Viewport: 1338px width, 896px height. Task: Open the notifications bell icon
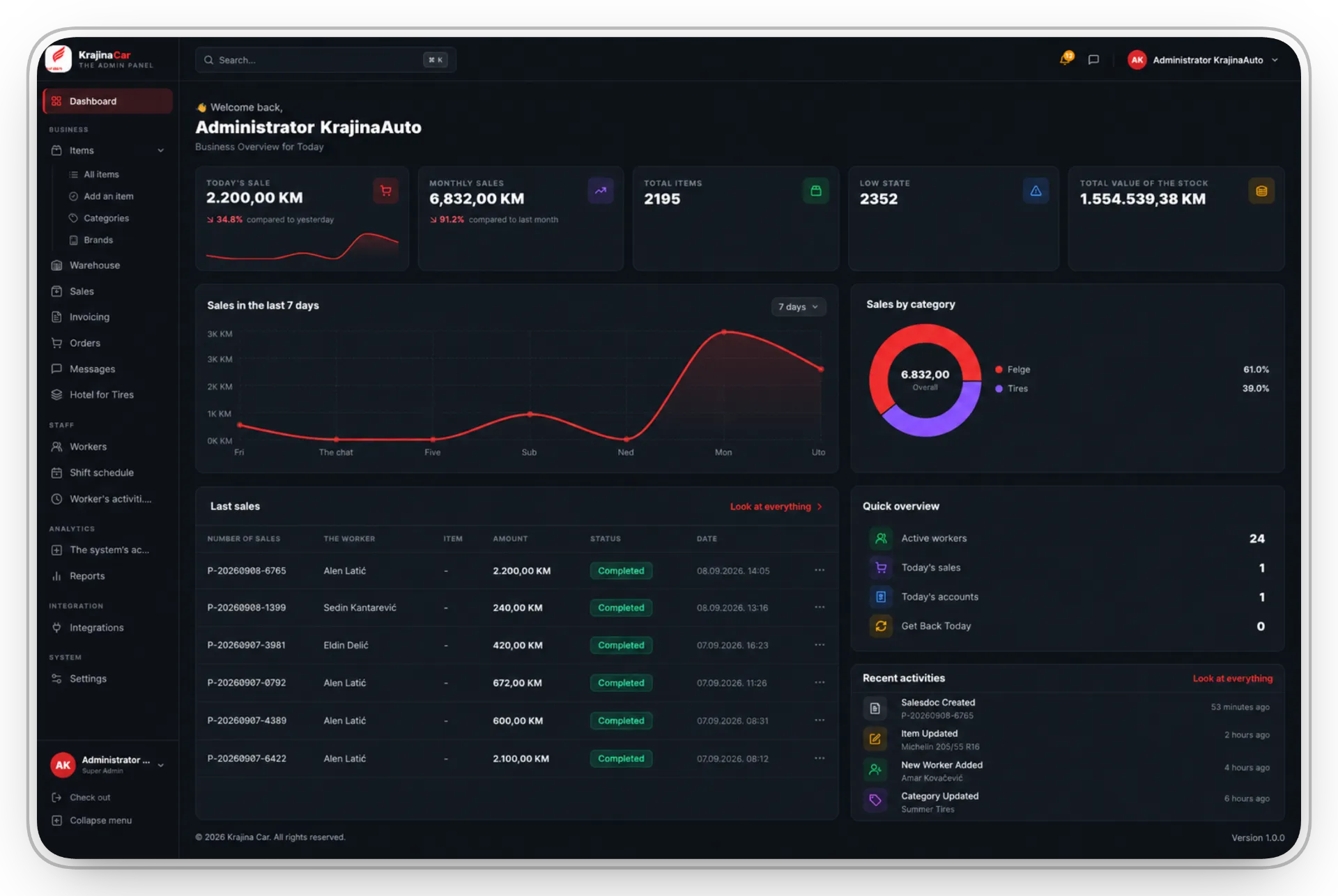coord(1066,59)
